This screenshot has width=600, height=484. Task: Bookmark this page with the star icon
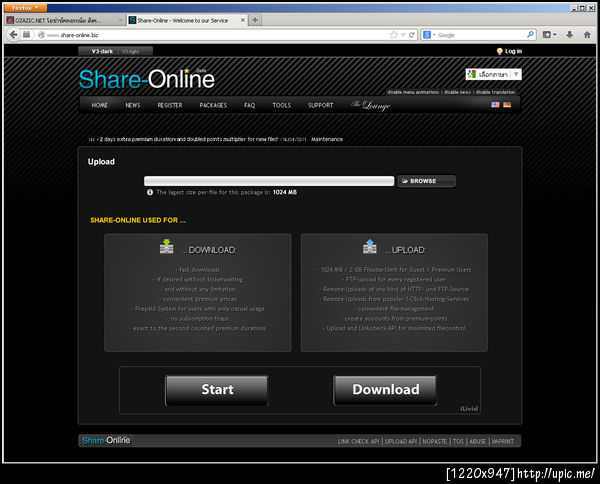click(393, 35)
